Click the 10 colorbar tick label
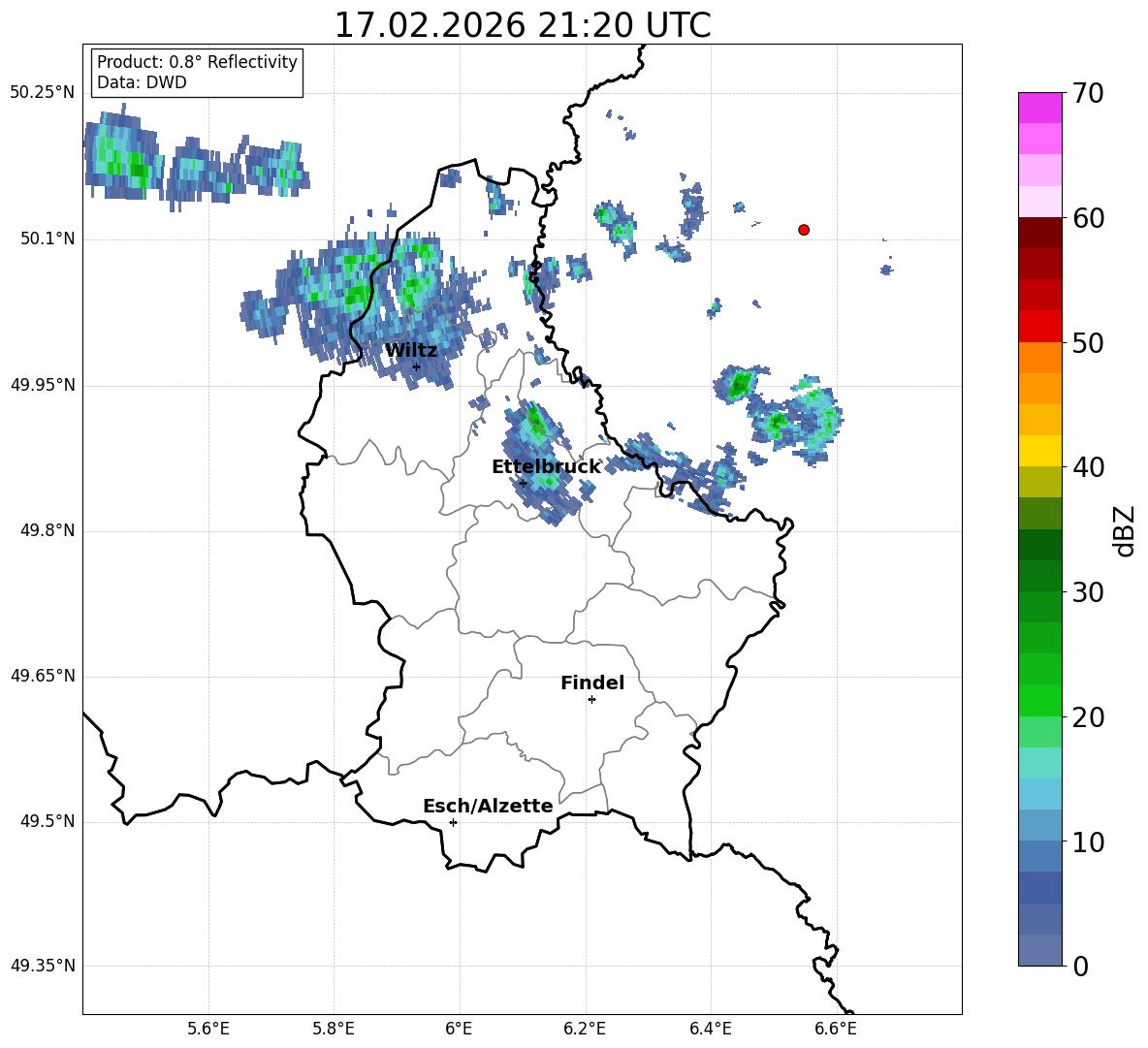The image size is (1148, 1048). (1089, 842)
